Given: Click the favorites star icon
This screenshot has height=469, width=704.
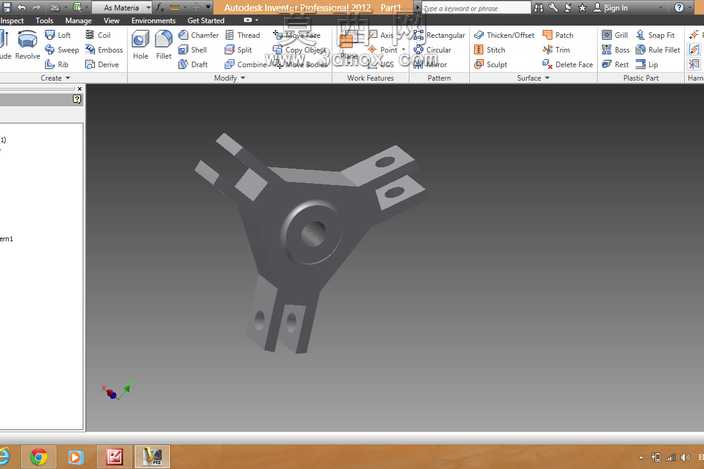Looking at the screenshot, I should pyautogui.click(x=582, y=8).
